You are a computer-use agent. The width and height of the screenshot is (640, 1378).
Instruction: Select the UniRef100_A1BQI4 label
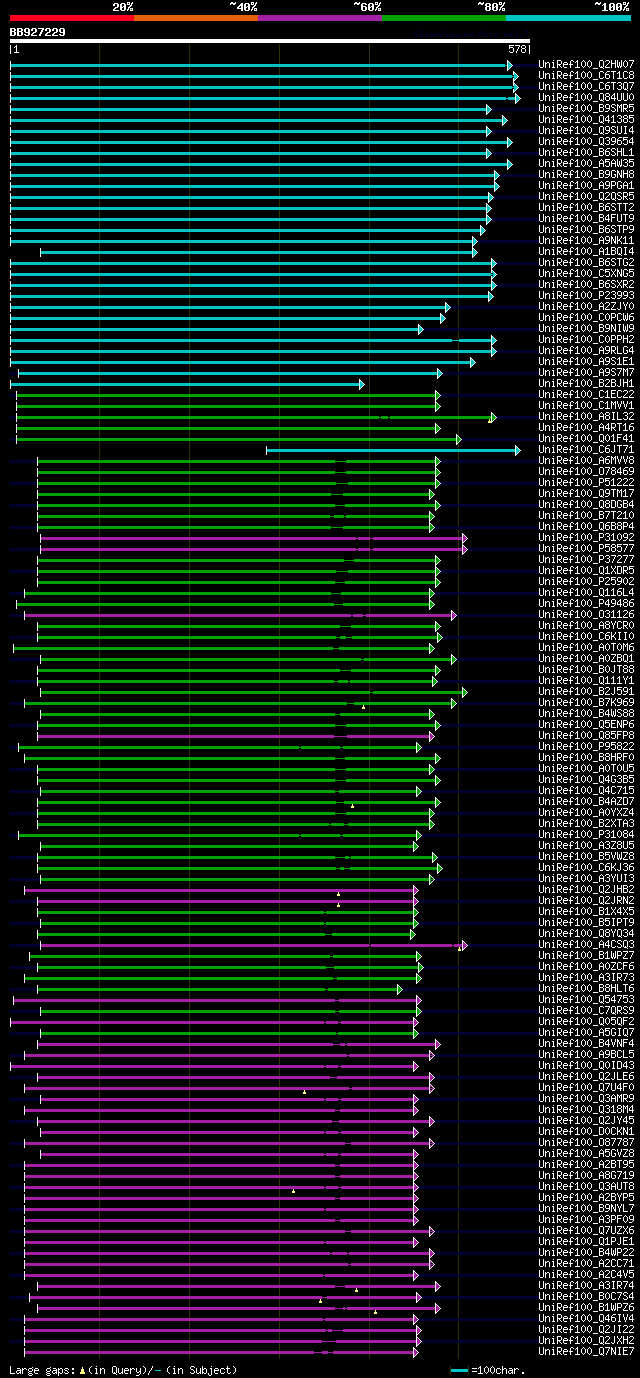point(586,251)
